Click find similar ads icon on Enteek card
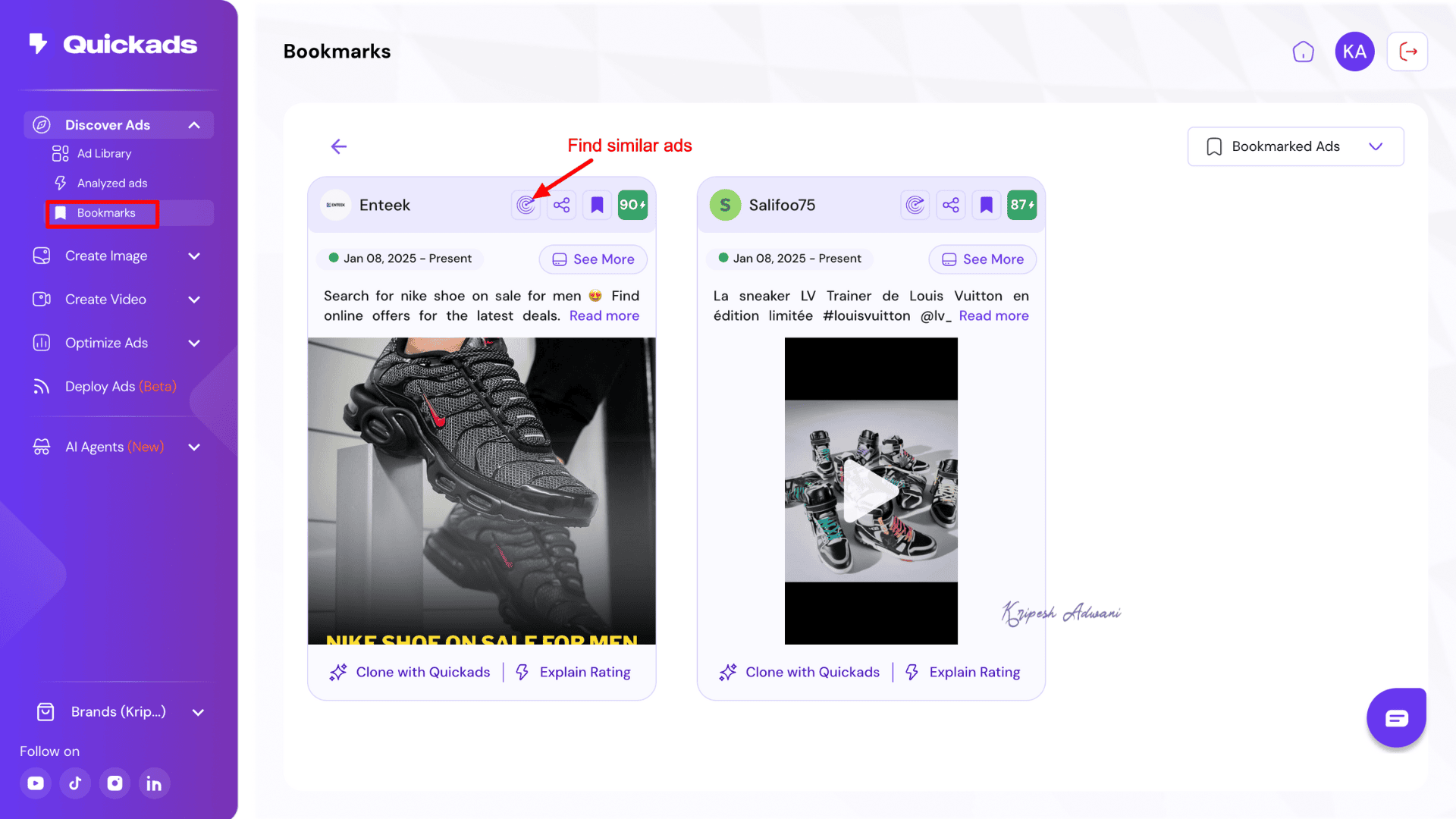This screenshot has width=1456, height=819. coord(526,205)
